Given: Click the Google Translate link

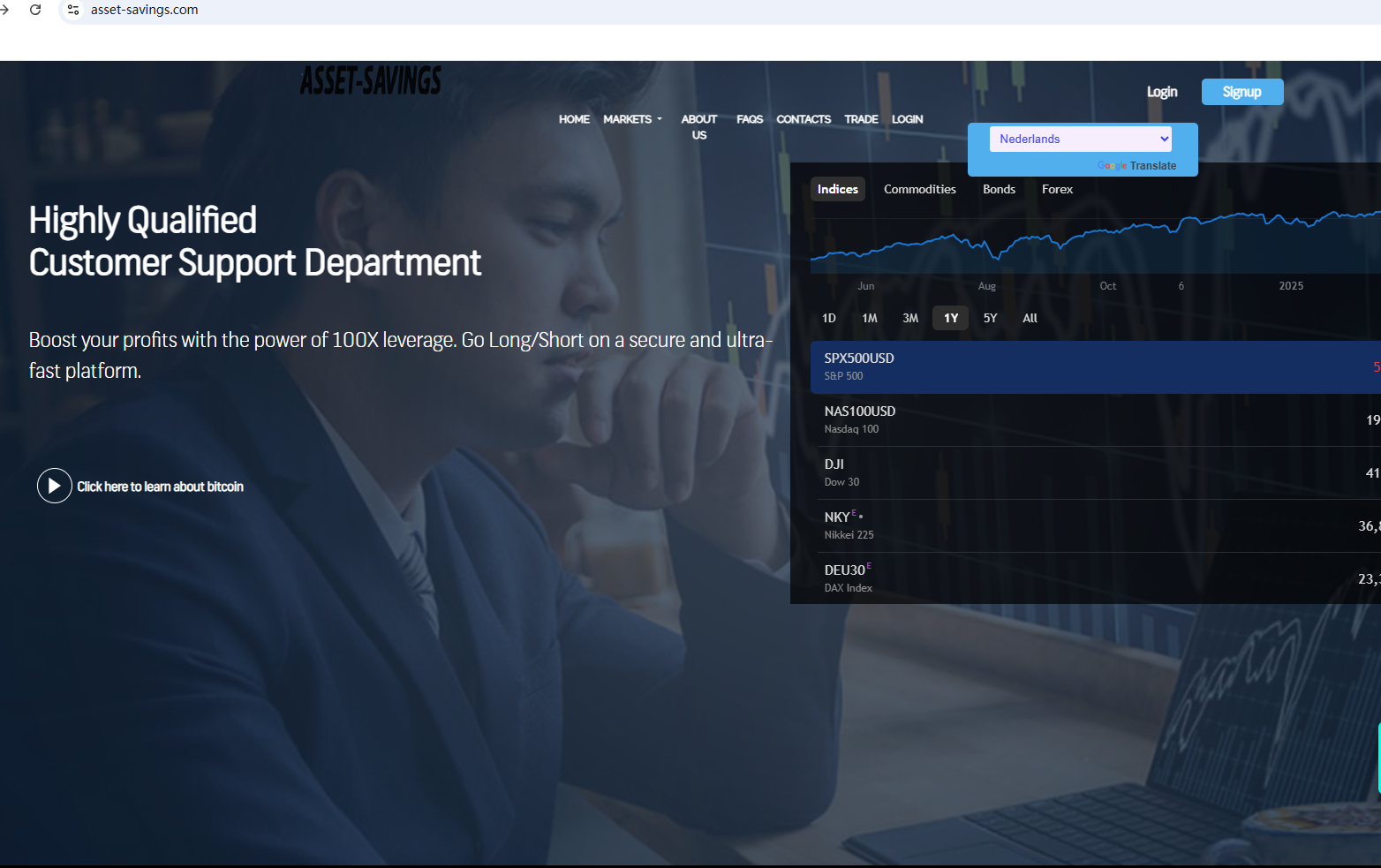Looking at the screenshot, I should tap(1137, 165).
